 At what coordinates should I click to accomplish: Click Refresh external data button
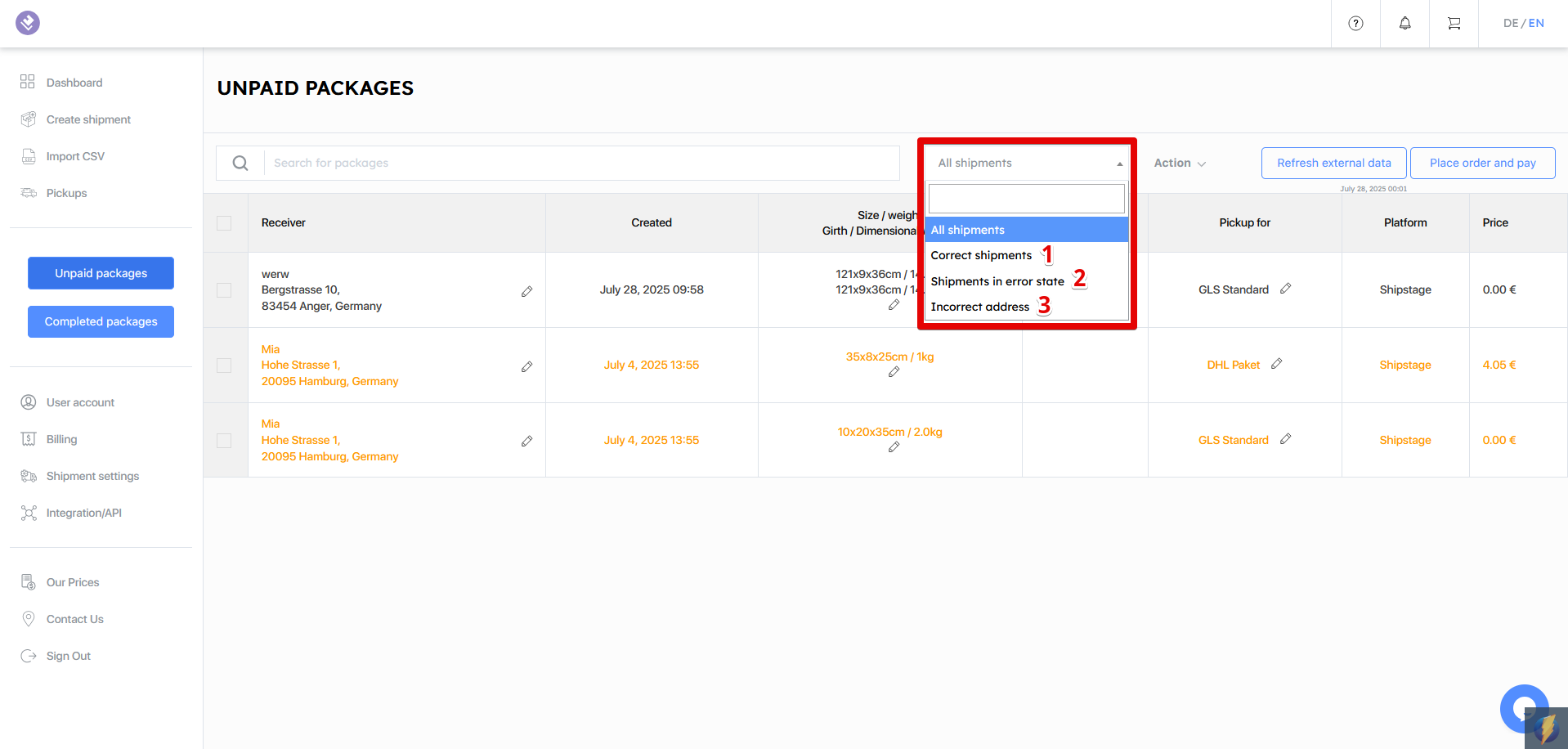pyautogui.click(x=1333, y=164)
